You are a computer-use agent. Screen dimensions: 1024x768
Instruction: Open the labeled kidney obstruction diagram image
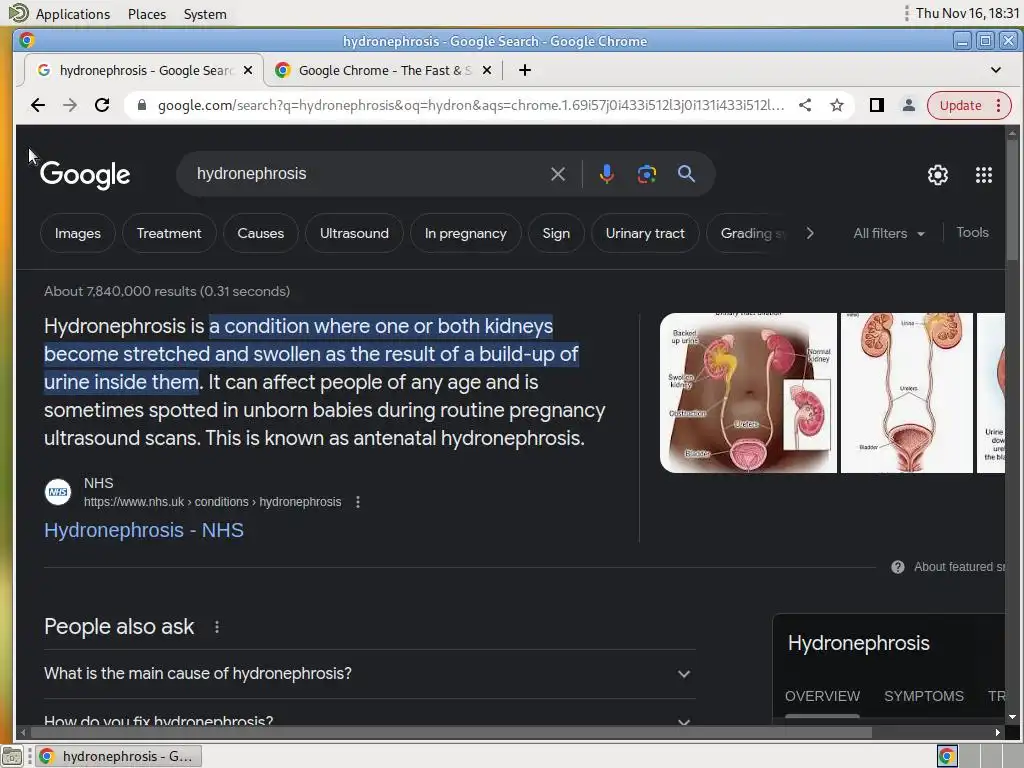748,392
